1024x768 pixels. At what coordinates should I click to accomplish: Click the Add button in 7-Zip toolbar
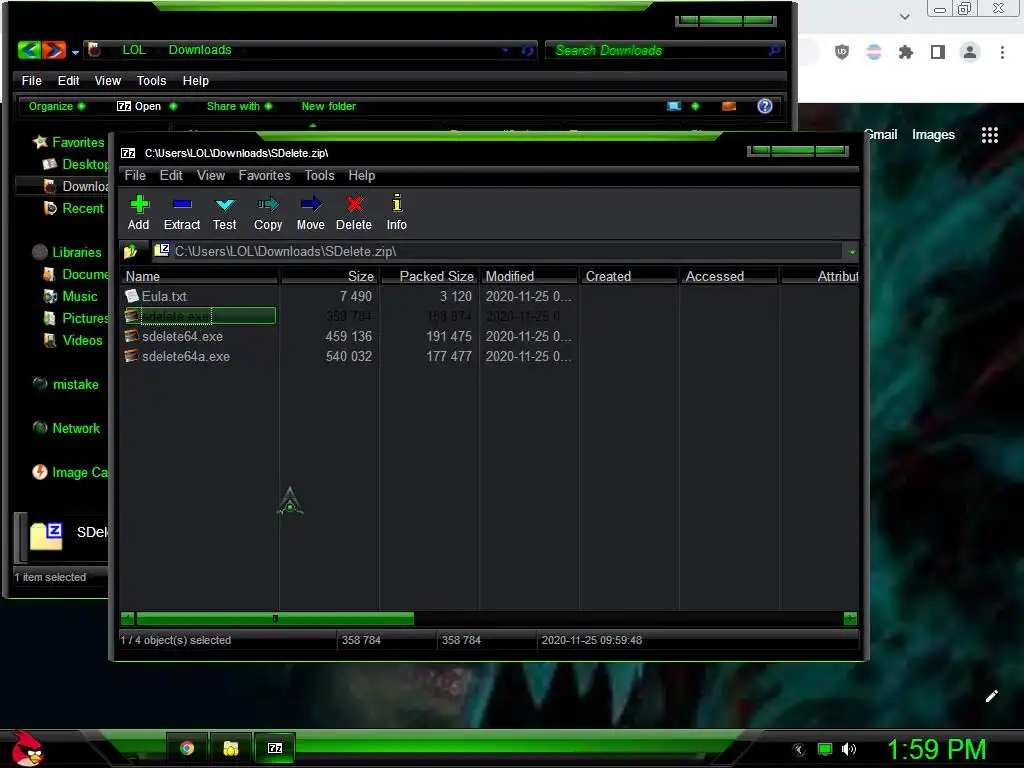138,213
